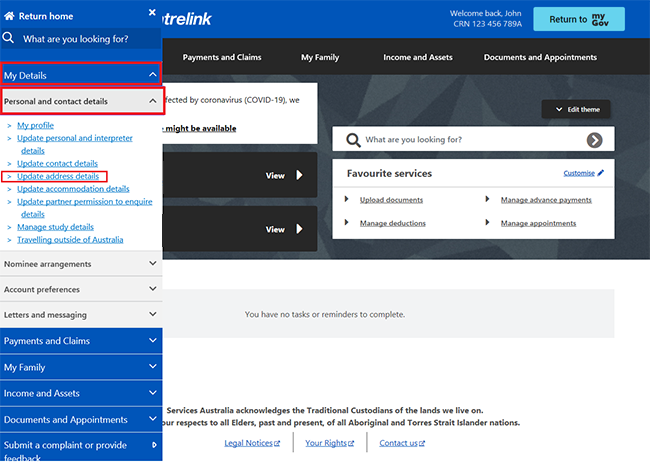650x463 pixels.
Task: Expand Income and Assets in side menu
Action: [x=81, y=393]
